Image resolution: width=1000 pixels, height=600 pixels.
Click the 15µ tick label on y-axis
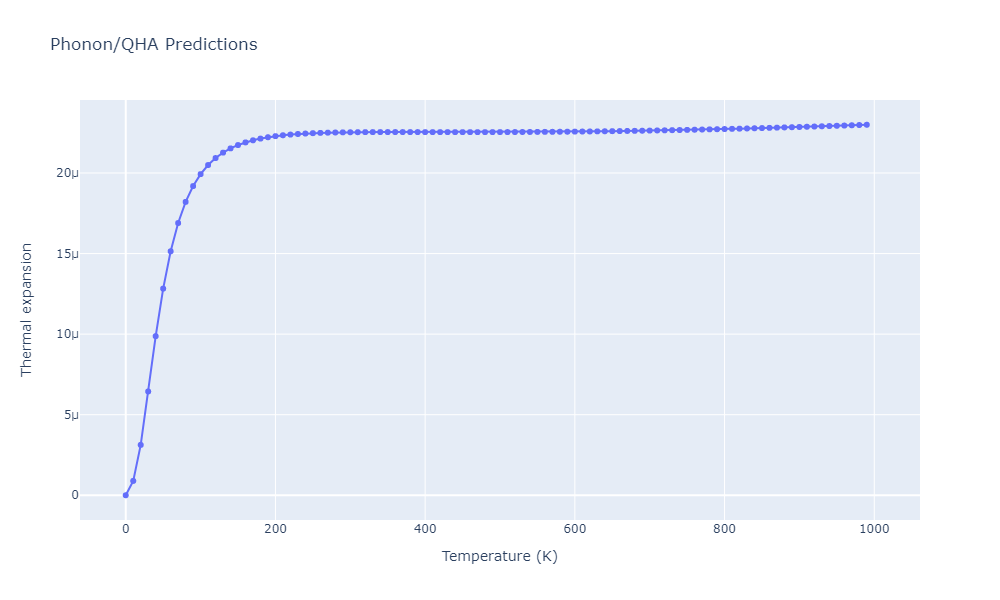pos(68,254)
